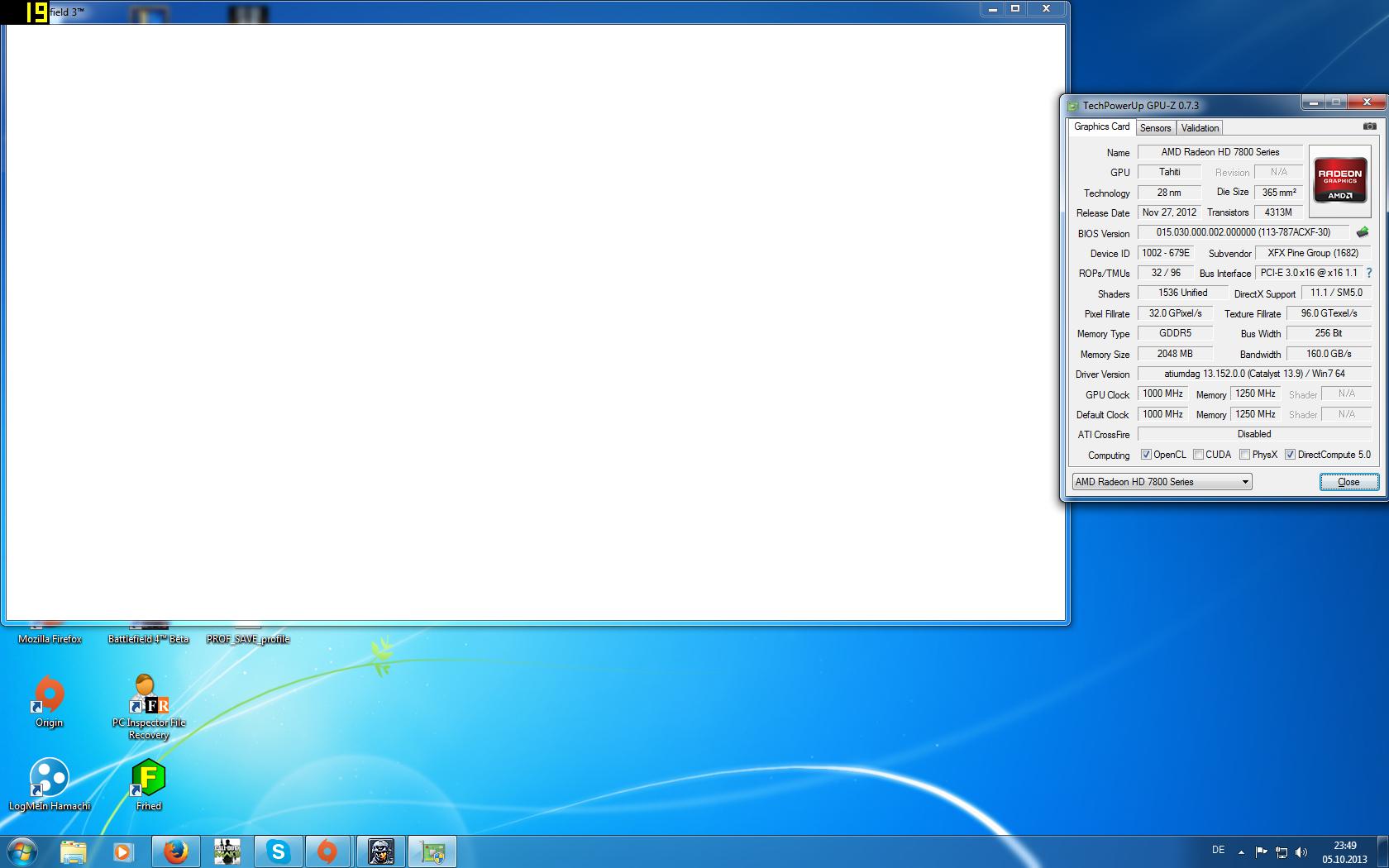Viewport: 1389px width, 868px height.
Task: Maximize the Battlefield 3 window
Action: 1015,8
